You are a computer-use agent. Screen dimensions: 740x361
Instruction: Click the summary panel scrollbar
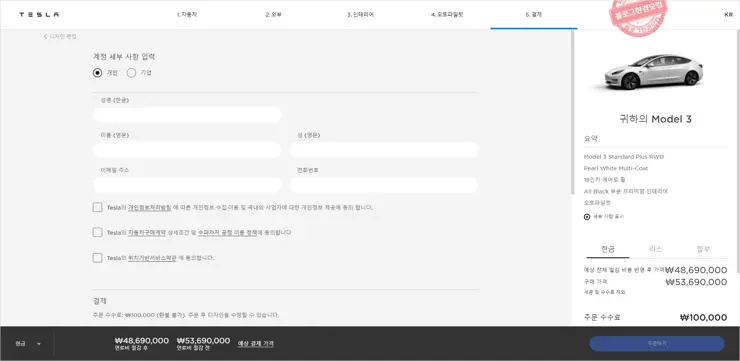click(x=738, y=151)
